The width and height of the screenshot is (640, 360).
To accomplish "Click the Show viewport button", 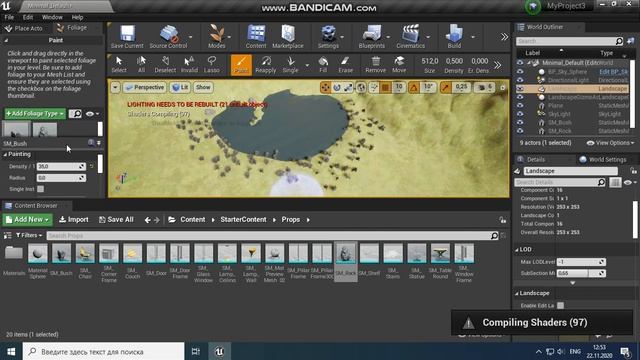I will pyautogui.click(x=203, y=87).
